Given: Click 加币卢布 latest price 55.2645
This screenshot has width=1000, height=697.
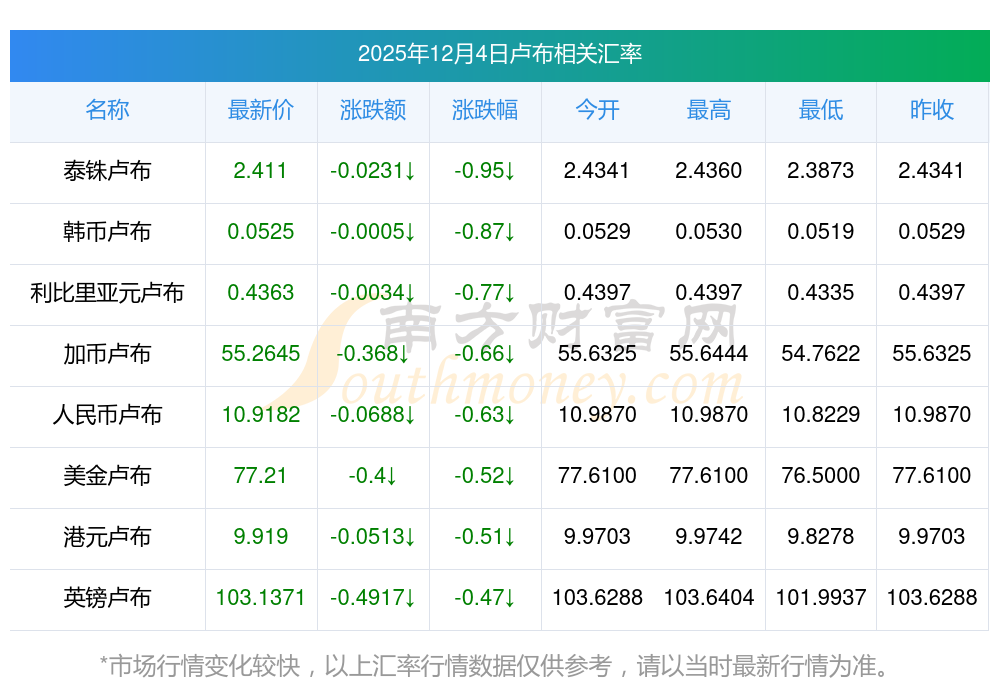Looking at the screenshot, I should [x=260, y=354].
